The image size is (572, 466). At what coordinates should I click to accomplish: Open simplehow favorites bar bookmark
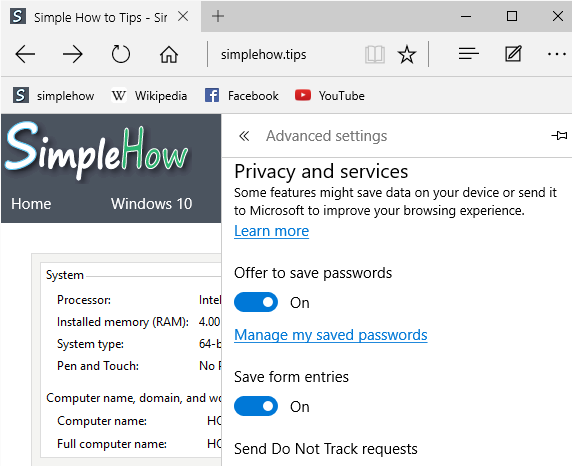pos(53,96)
